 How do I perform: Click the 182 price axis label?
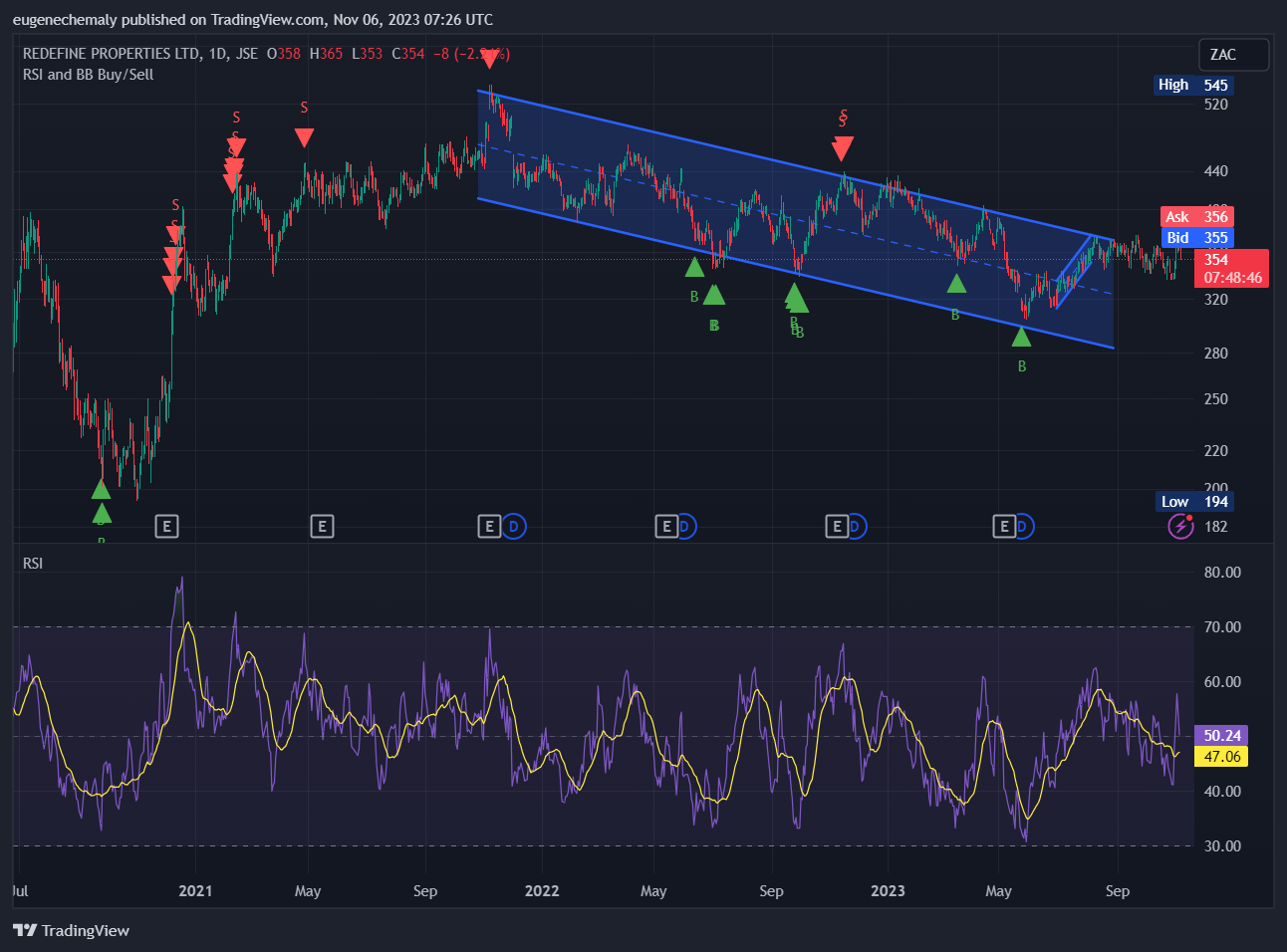point(1215,527)
